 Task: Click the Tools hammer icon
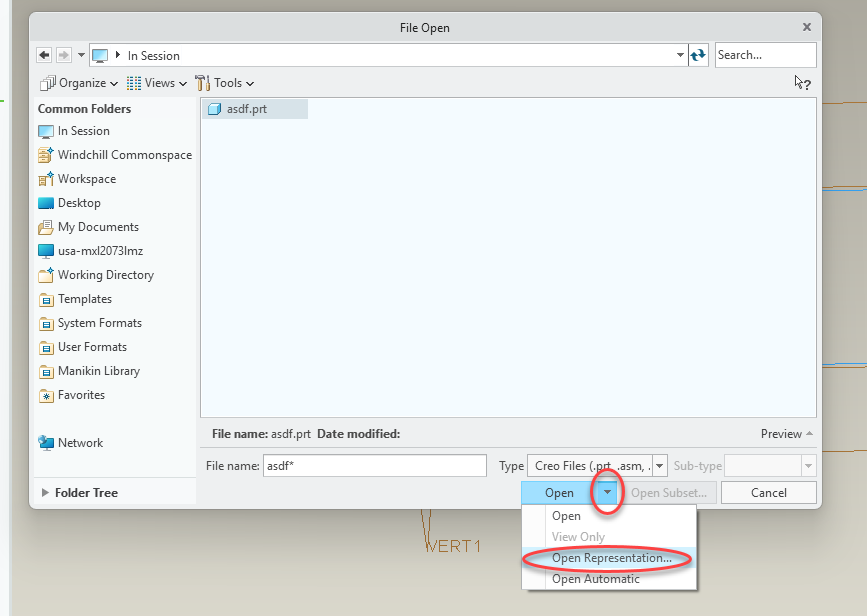(x=203, y=83)
